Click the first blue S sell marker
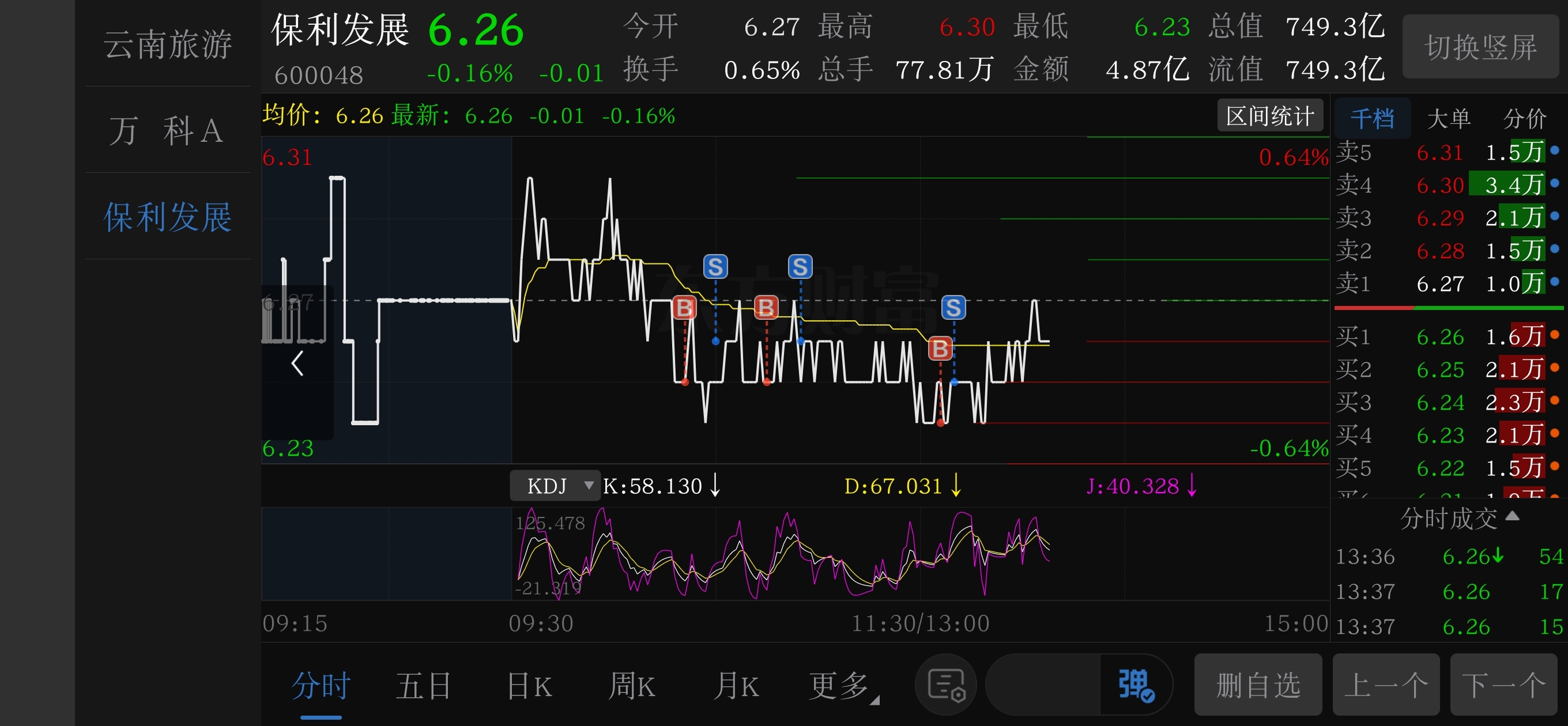 click(715, 267)
